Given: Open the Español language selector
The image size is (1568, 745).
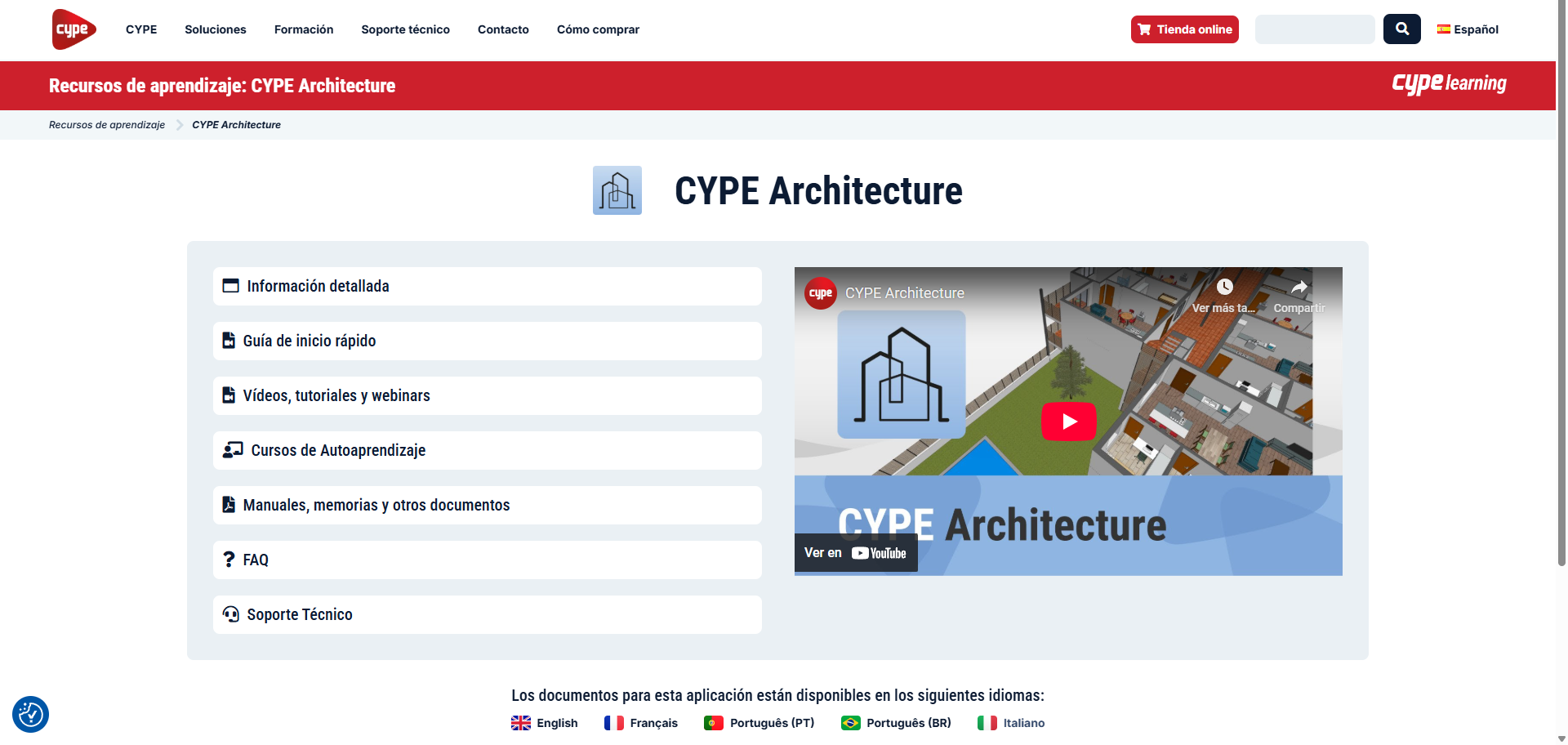Looking at the screenshot, I should point(1468,29).
